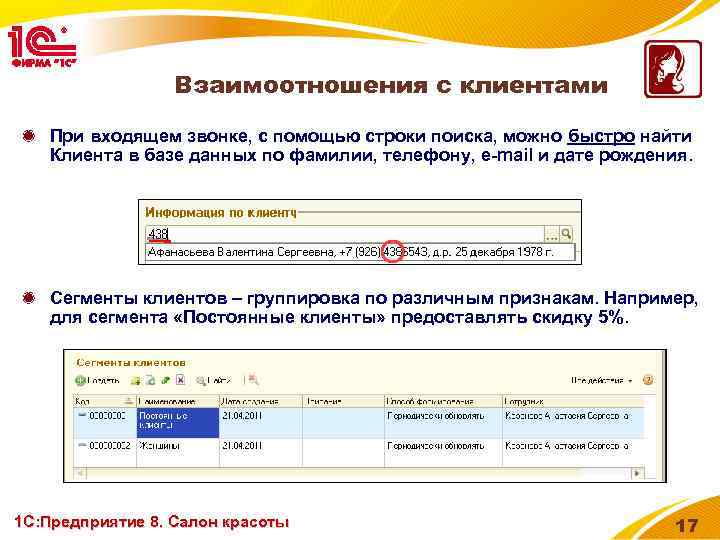The width and height of the screenshot is (720, 540).
Task: Click the ellipsis select button in search field
Action: [x=551, y=235]
